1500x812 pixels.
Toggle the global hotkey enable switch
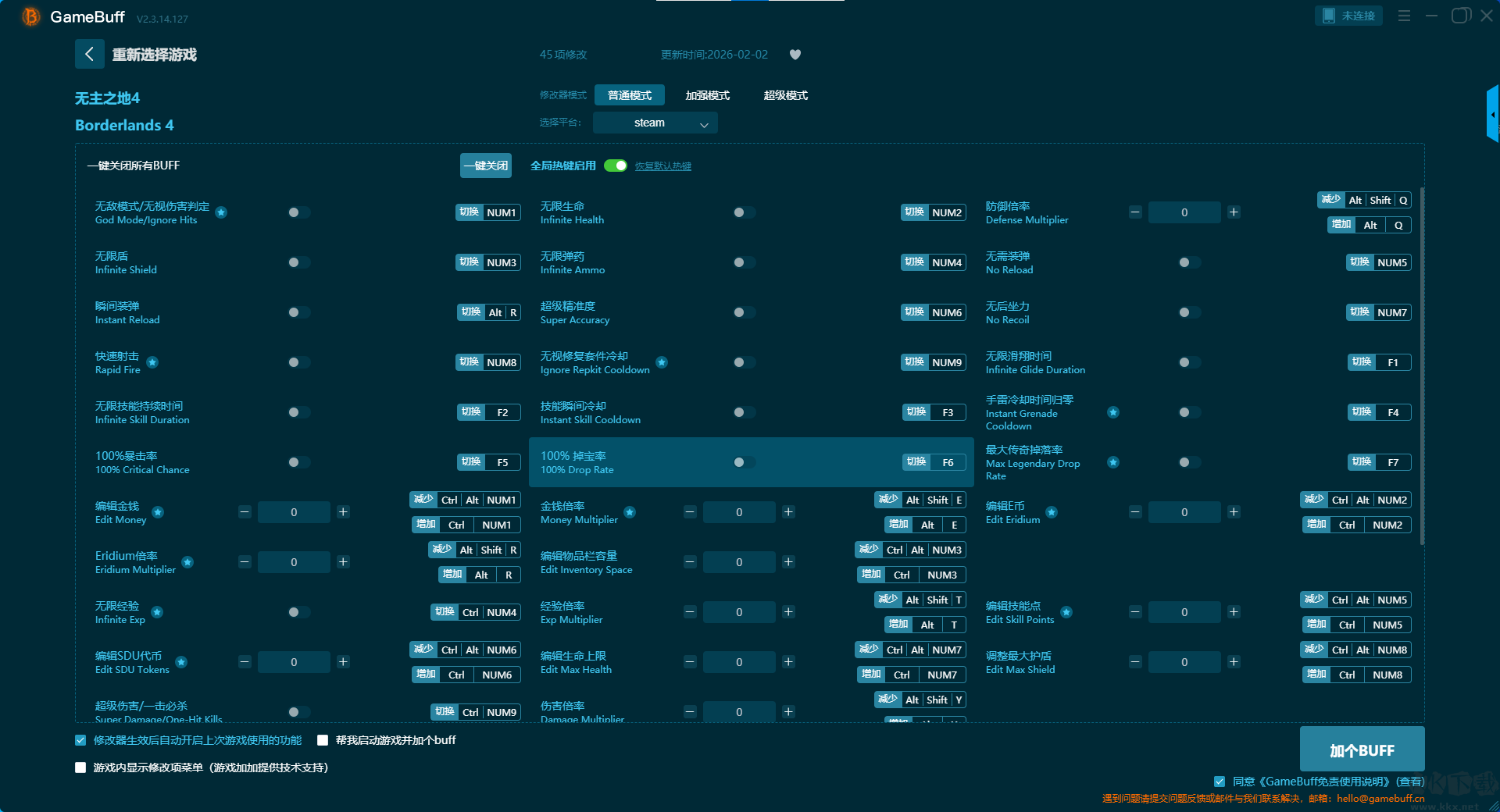click(x=616, y=166)
